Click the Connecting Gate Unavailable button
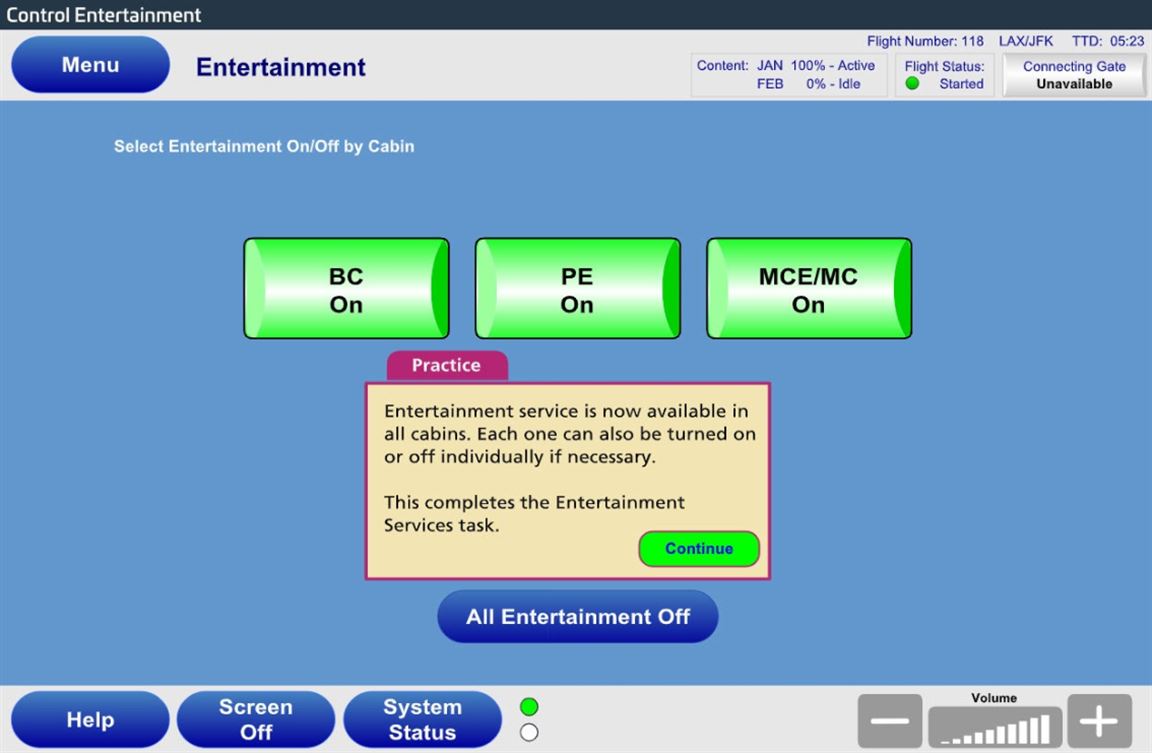1152x753 pixels. point(1074,75)
